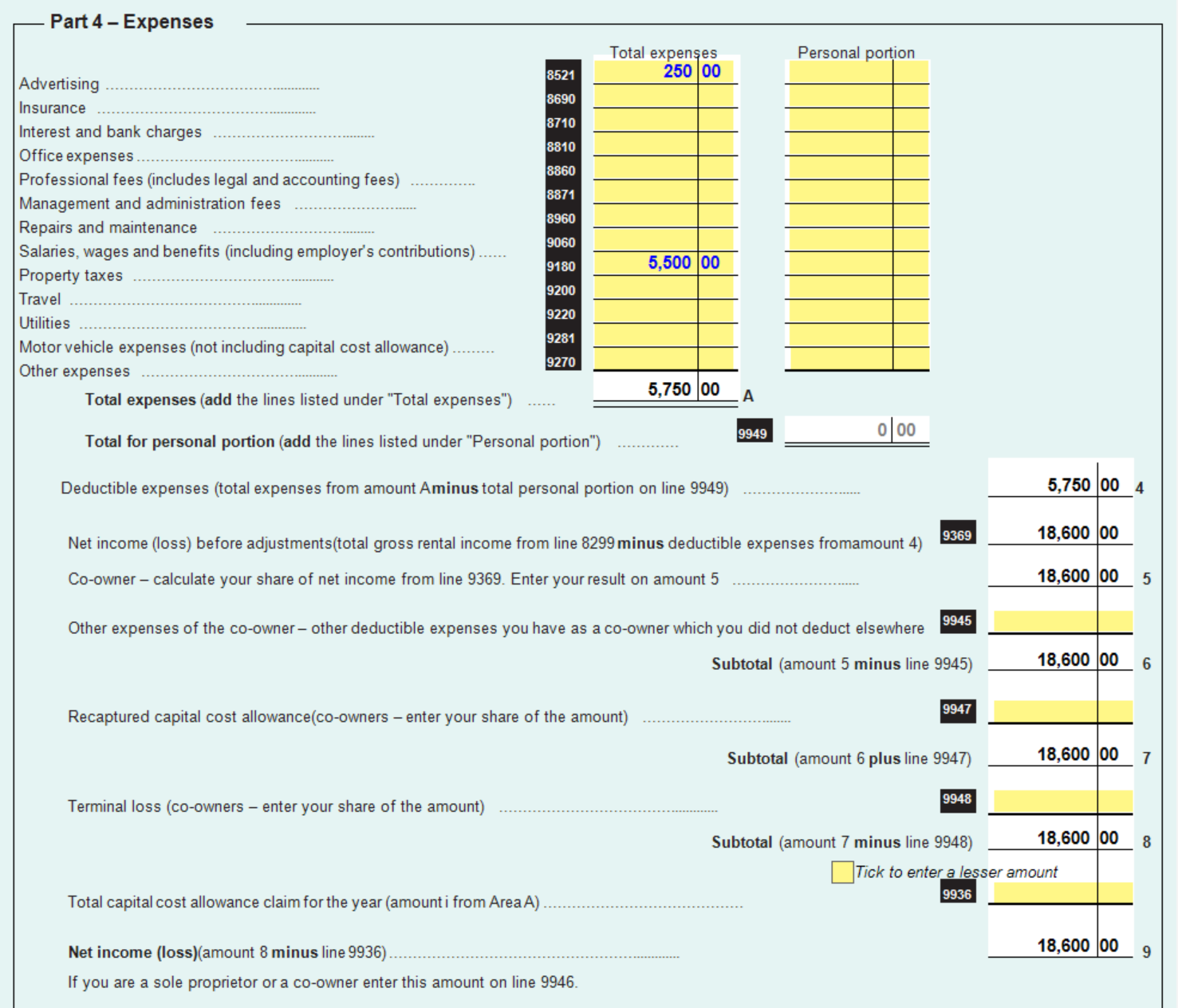The height and width of the screenshot is (1008, 1178).
Task: Select the line 9947 recaptured CCA field
Action: tap(1063, 711)
